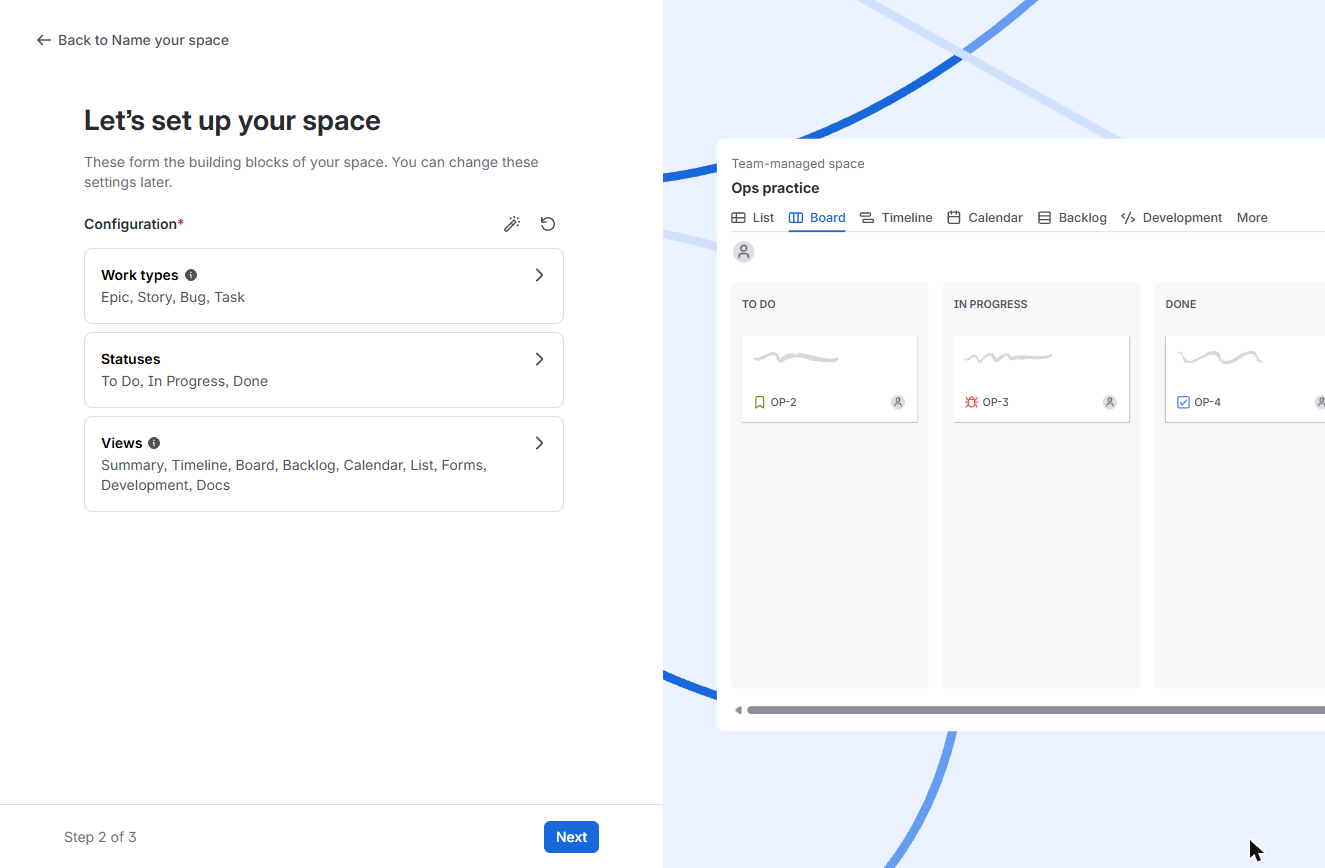Click the assignee avatar on the OP-2 card

click(898, 402)
